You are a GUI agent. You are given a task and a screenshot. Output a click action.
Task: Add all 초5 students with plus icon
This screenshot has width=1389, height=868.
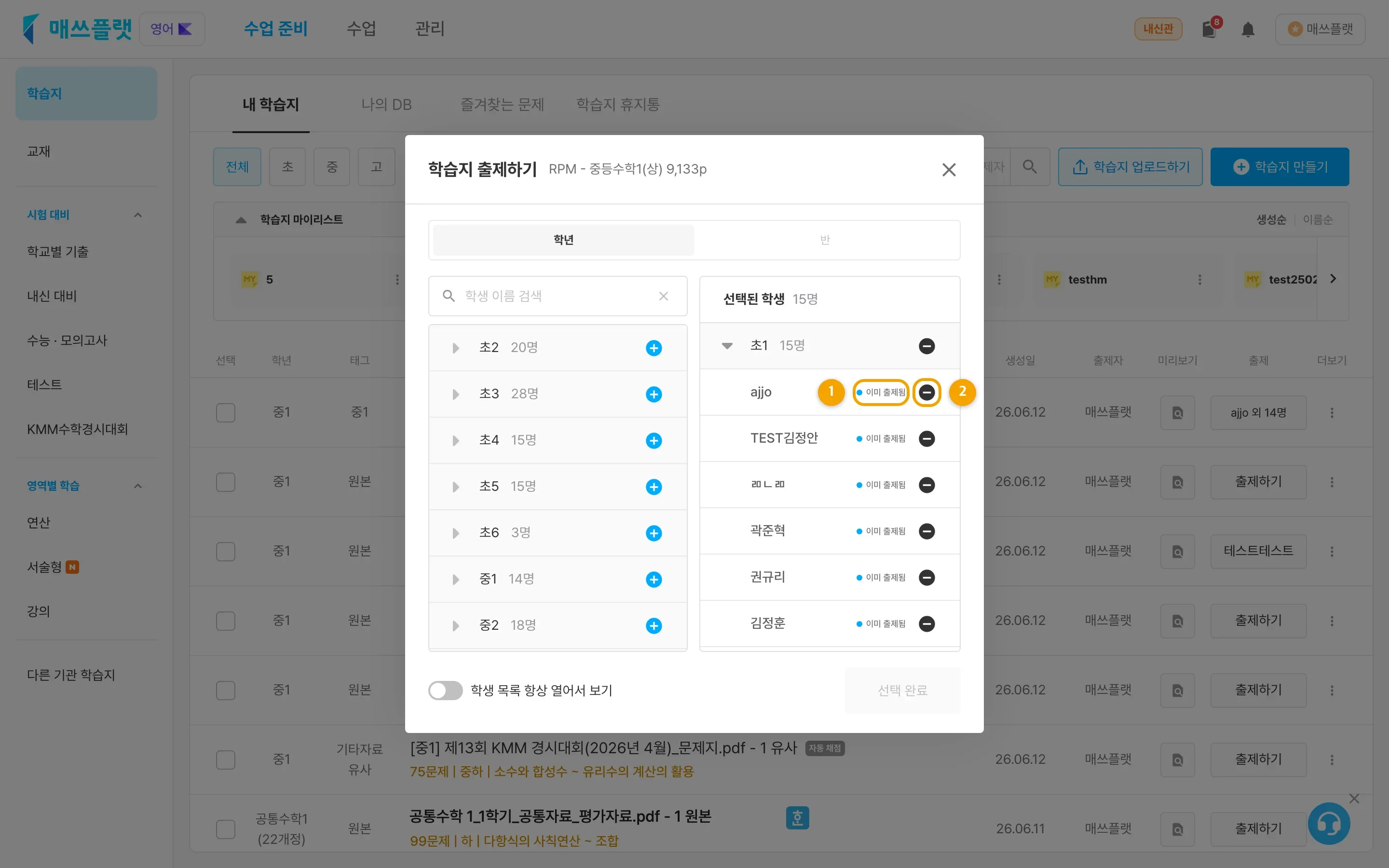point(654,487)
